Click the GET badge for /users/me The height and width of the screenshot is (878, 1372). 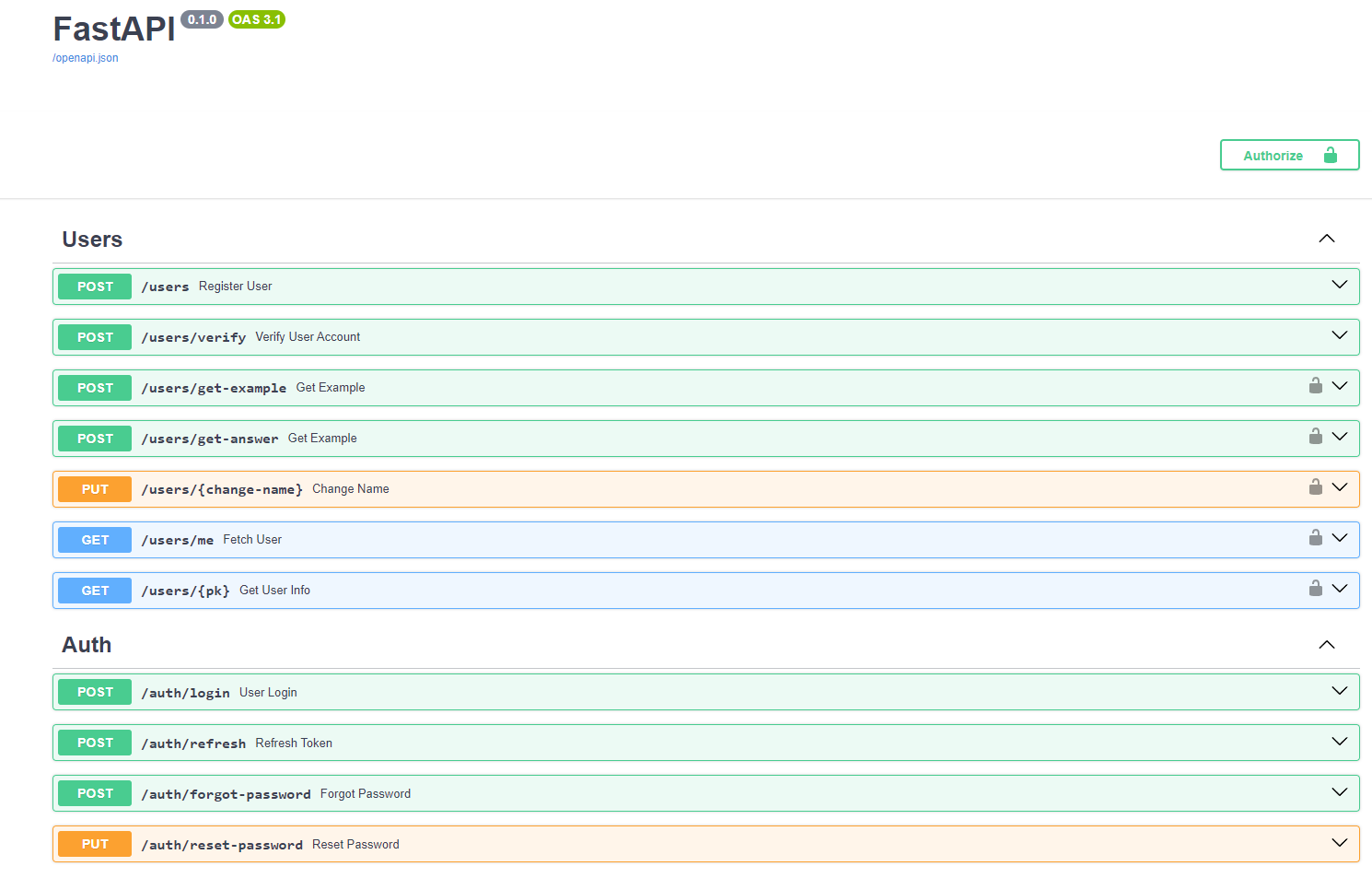[95, 540]
